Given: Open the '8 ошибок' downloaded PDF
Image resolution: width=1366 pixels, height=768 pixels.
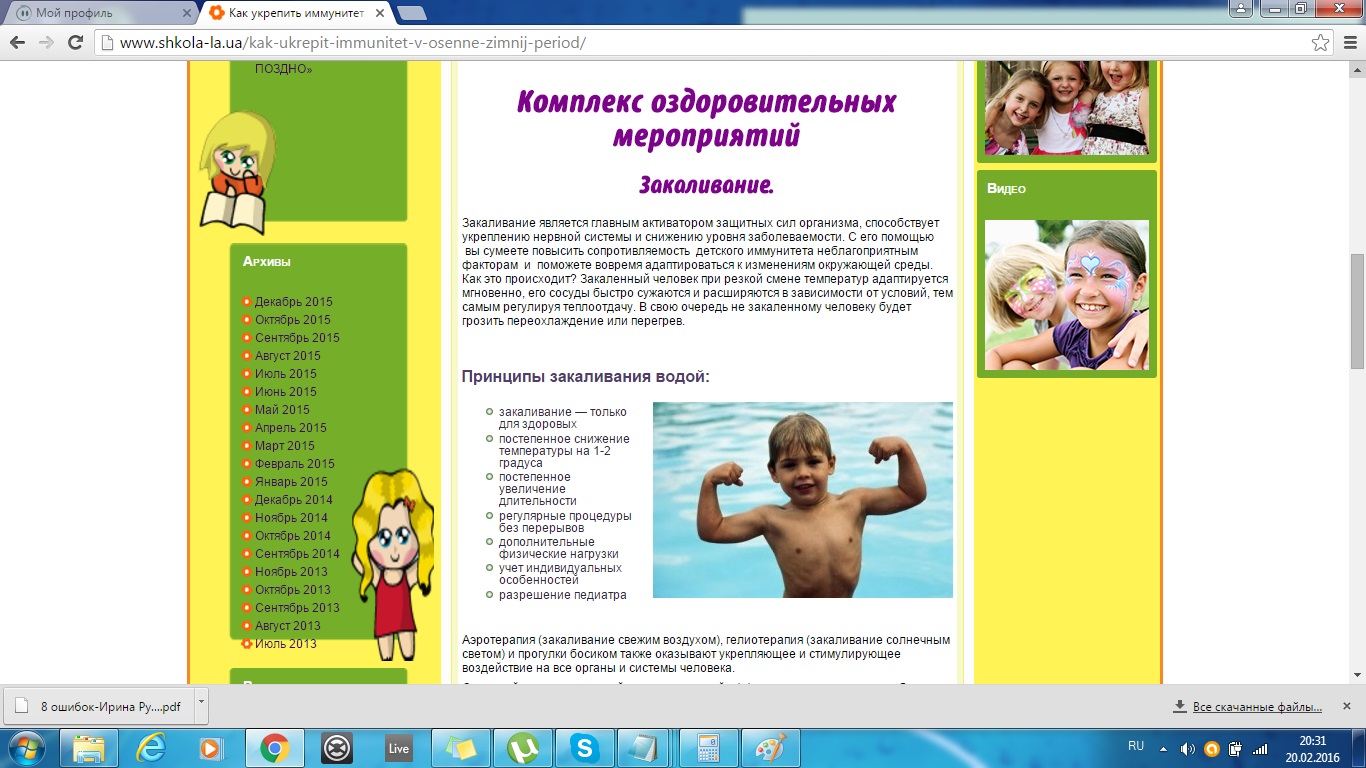Looking at the screenshot, I should (100, 704).
